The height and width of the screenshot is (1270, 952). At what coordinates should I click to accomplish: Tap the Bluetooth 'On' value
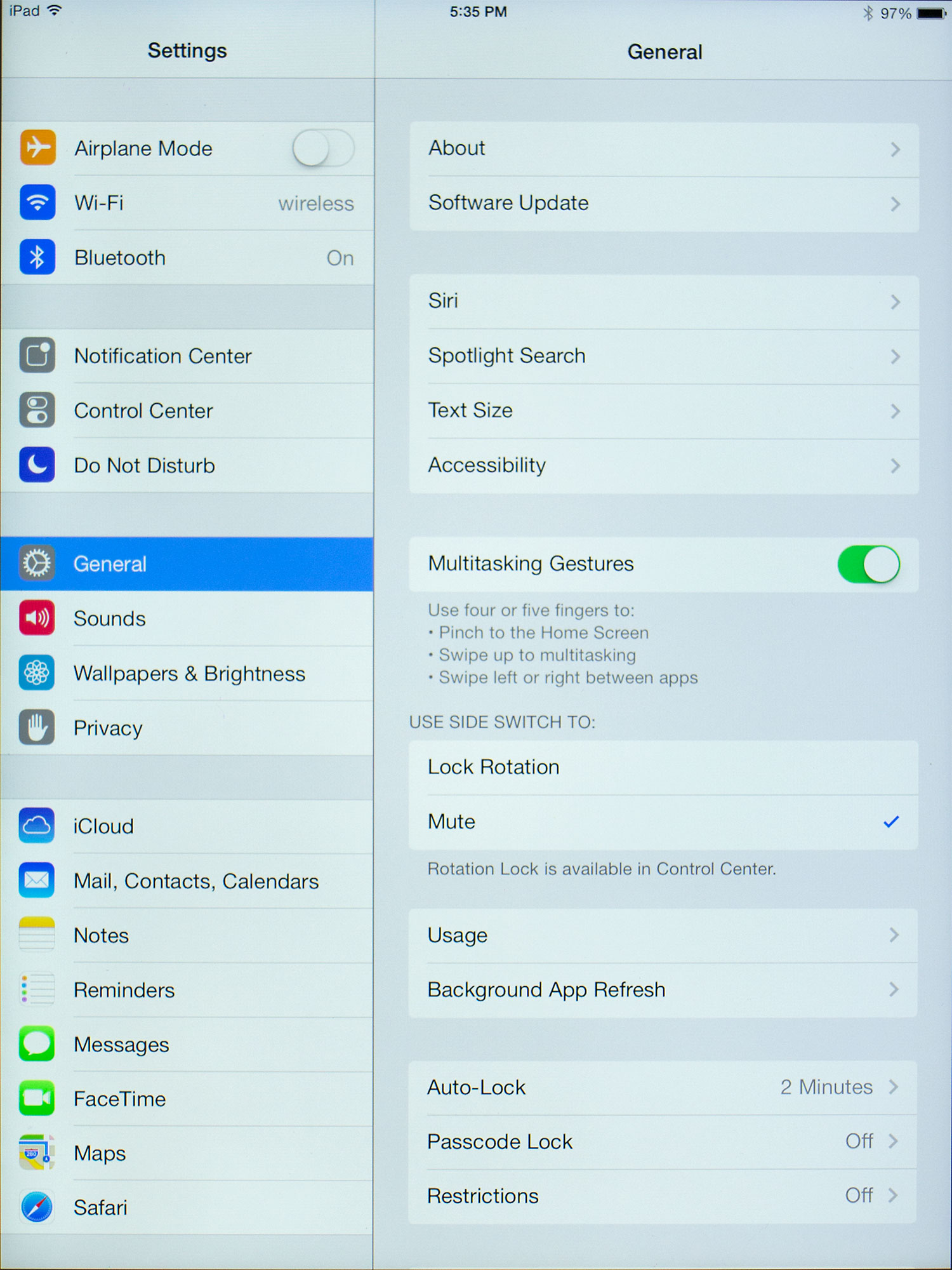[340, 258]
